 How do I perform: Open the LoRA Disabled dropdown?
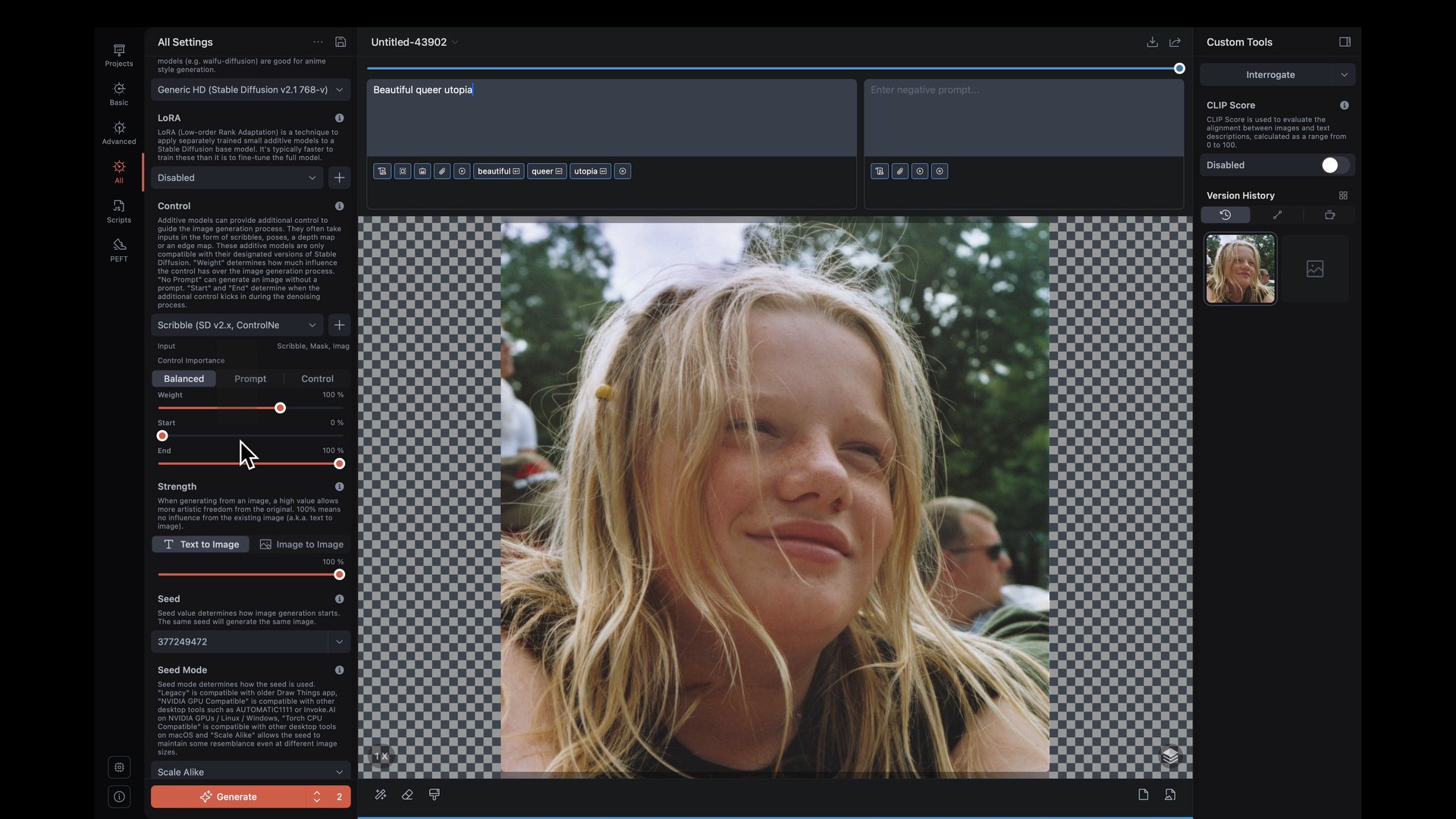[237, 177]
